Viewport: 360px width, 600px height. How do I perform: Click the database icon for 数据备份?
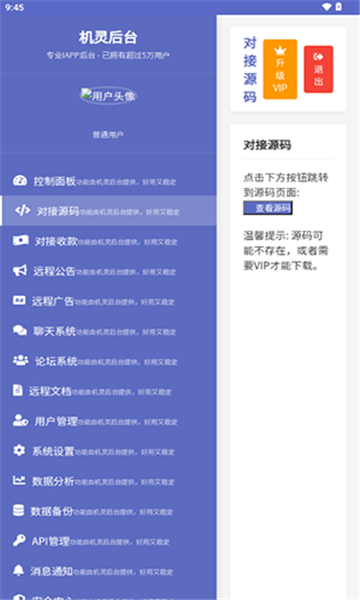click(18, 510)
